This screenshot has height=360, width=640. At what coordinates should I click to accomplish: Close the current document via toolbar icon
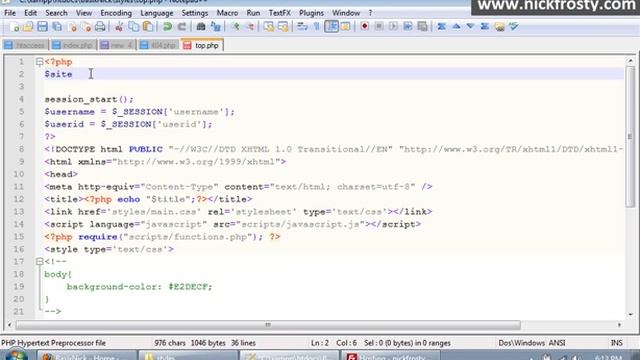click(72, 27)
